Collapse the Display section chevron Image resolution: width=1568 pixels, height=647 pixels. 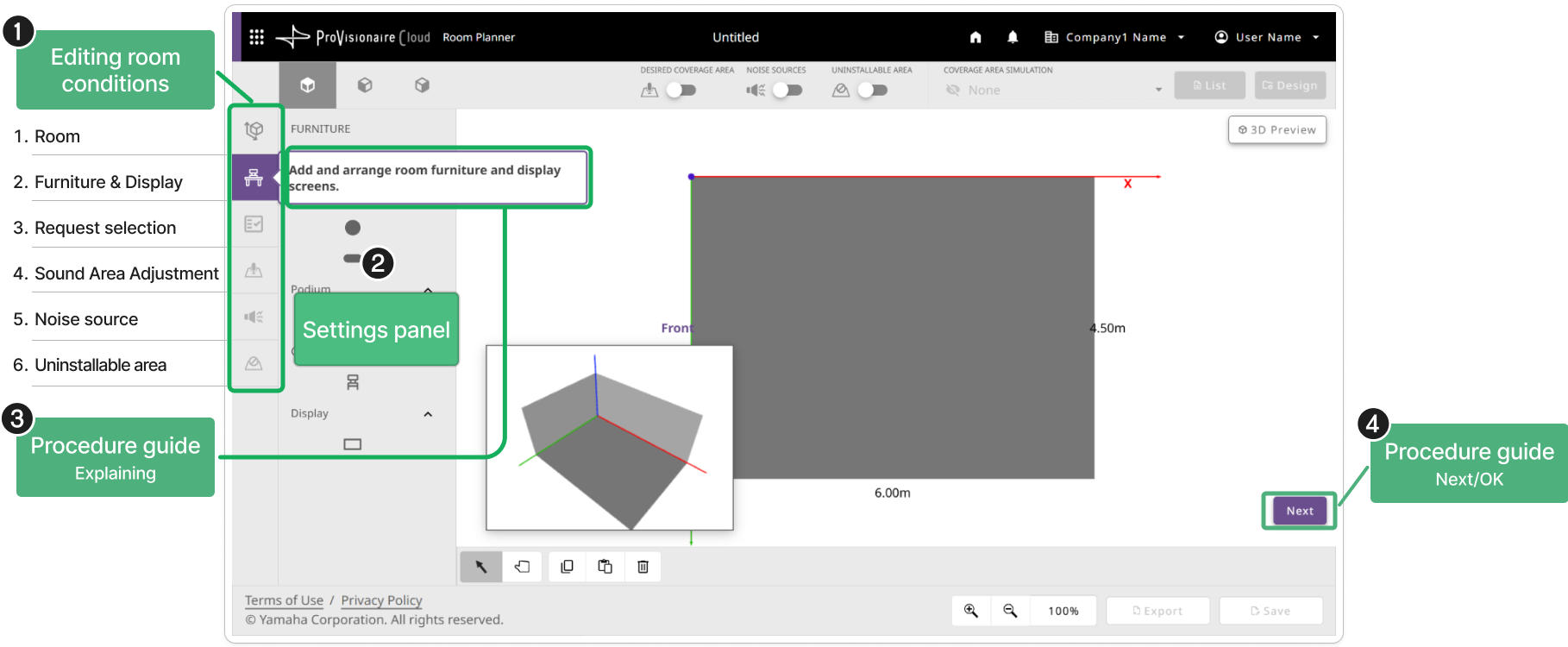point(428,414)
